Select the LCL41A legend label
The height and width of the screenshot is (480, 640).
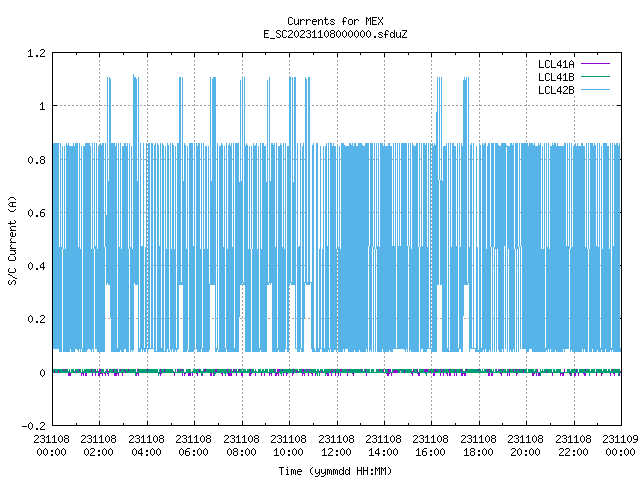click(x=556, y=64)
